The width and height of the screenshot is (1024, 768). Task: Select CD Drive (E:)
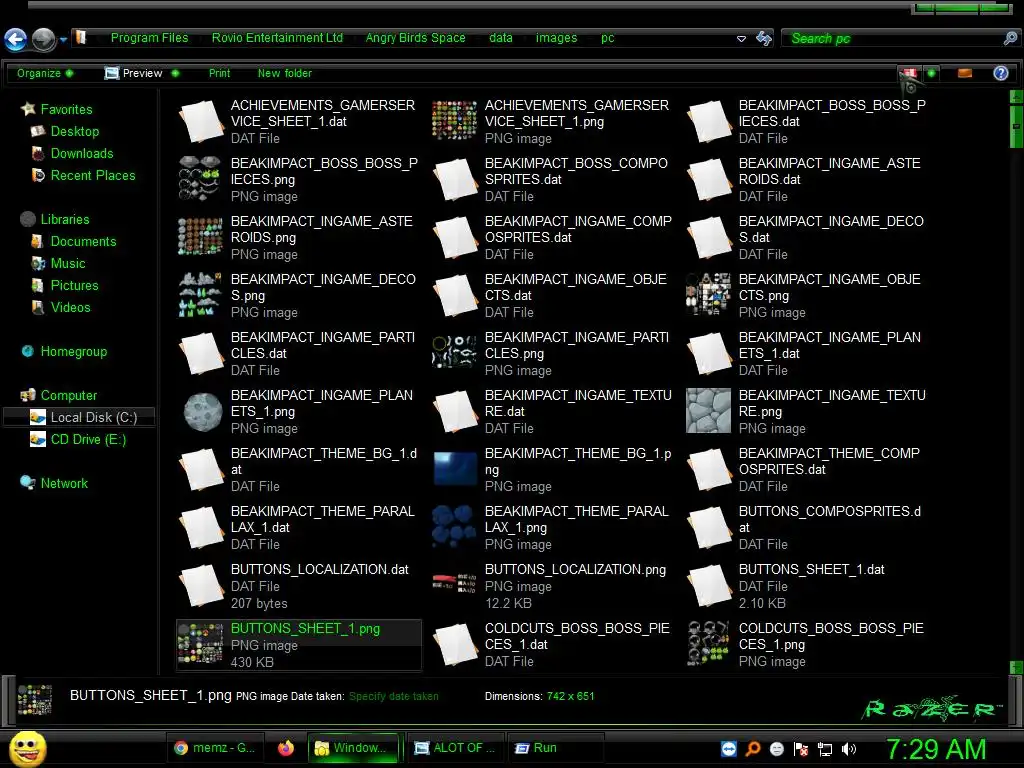click(88, 440)
